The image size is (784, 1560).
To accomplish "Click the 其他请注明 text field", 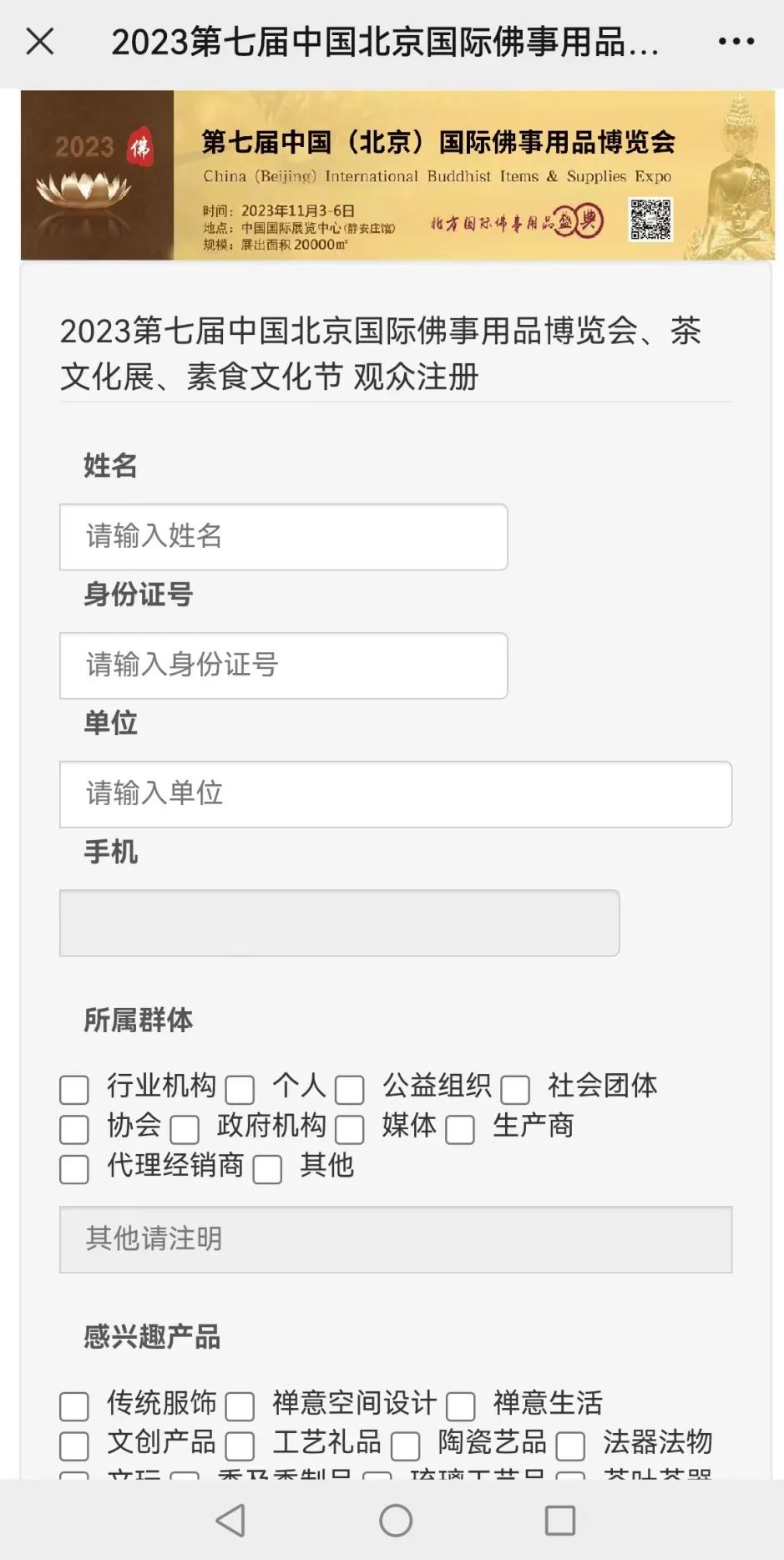I will coord(395,1238).
